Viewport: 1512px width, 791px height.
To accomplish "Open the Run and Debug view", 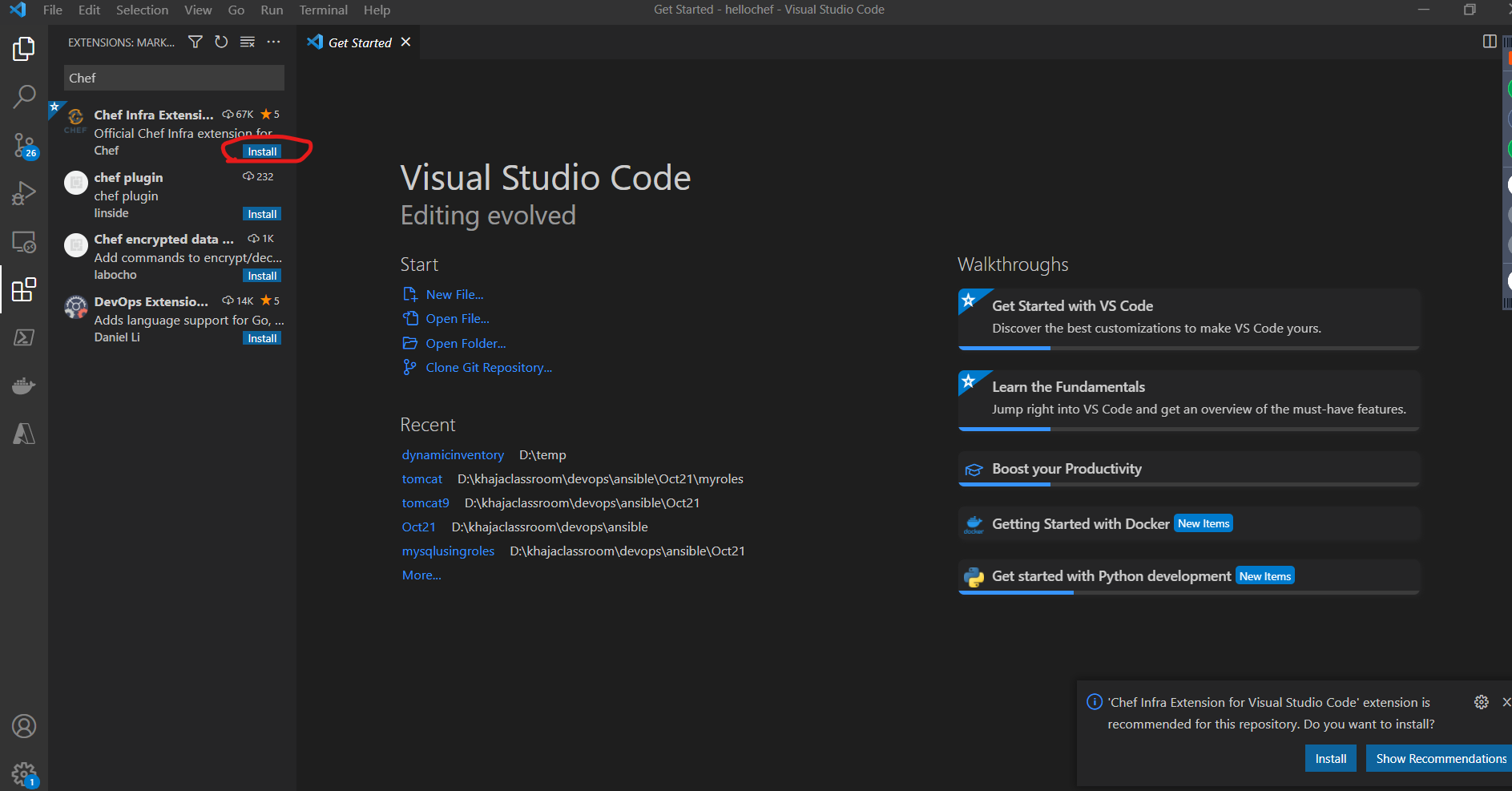I will pyautogui.click(x=24, y=193).
